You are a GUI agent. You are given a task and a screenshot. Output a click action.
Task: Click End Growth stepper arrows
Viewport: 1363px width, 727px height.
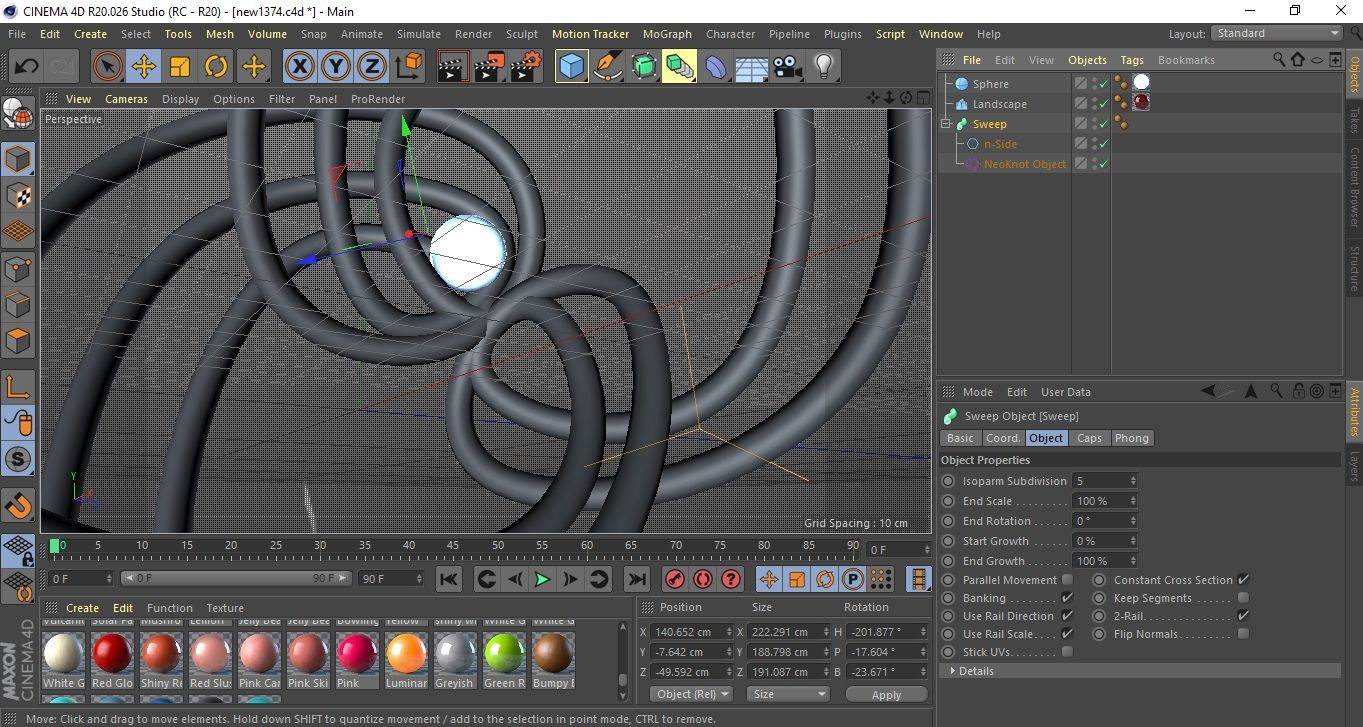pos(1132,561)
